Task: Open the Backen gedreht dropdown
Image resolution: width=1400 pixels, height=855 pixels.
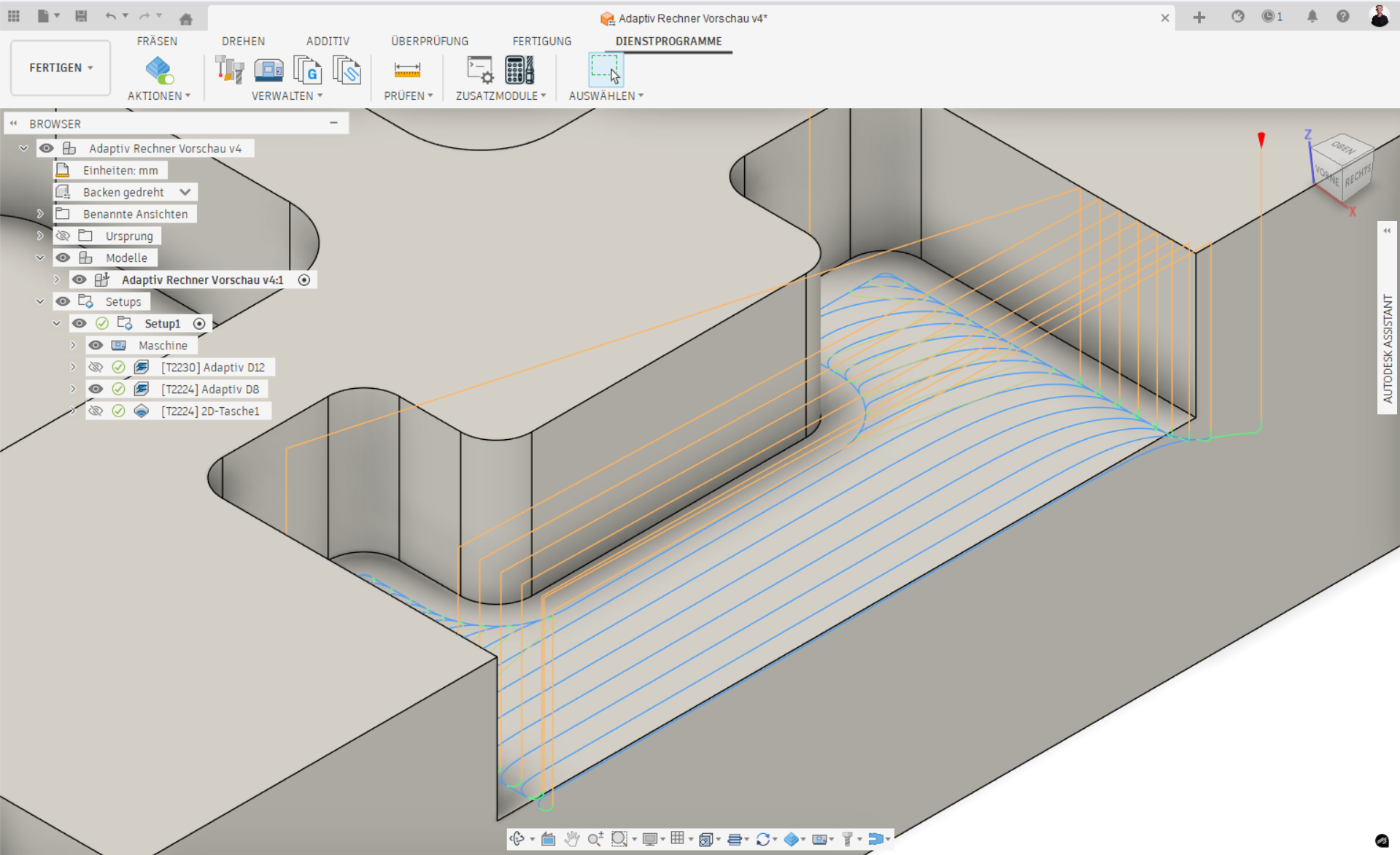Action: click(x=185, y=192)
